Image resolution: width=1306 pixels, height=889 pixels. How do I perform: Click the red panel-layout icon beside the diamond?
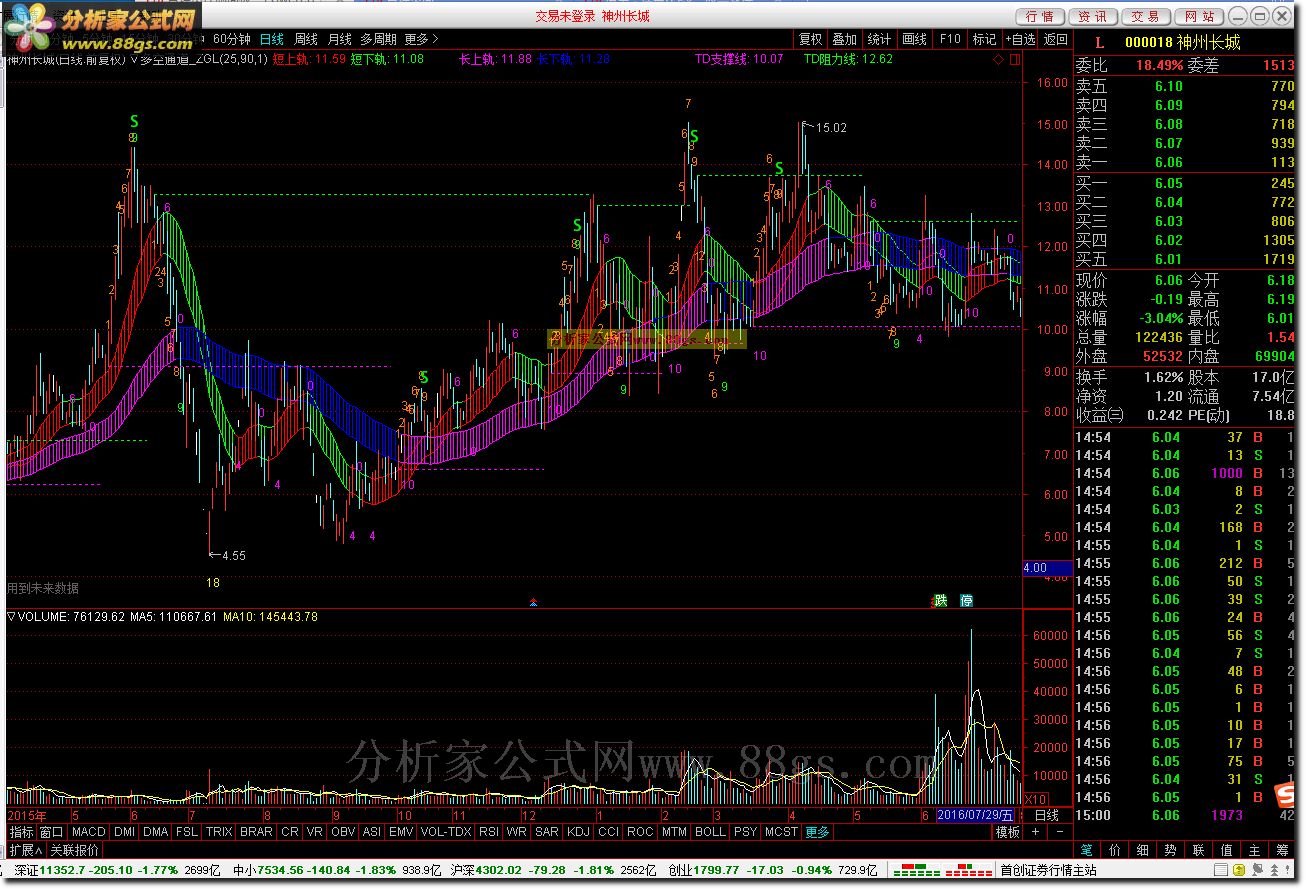coord(1015,60)
